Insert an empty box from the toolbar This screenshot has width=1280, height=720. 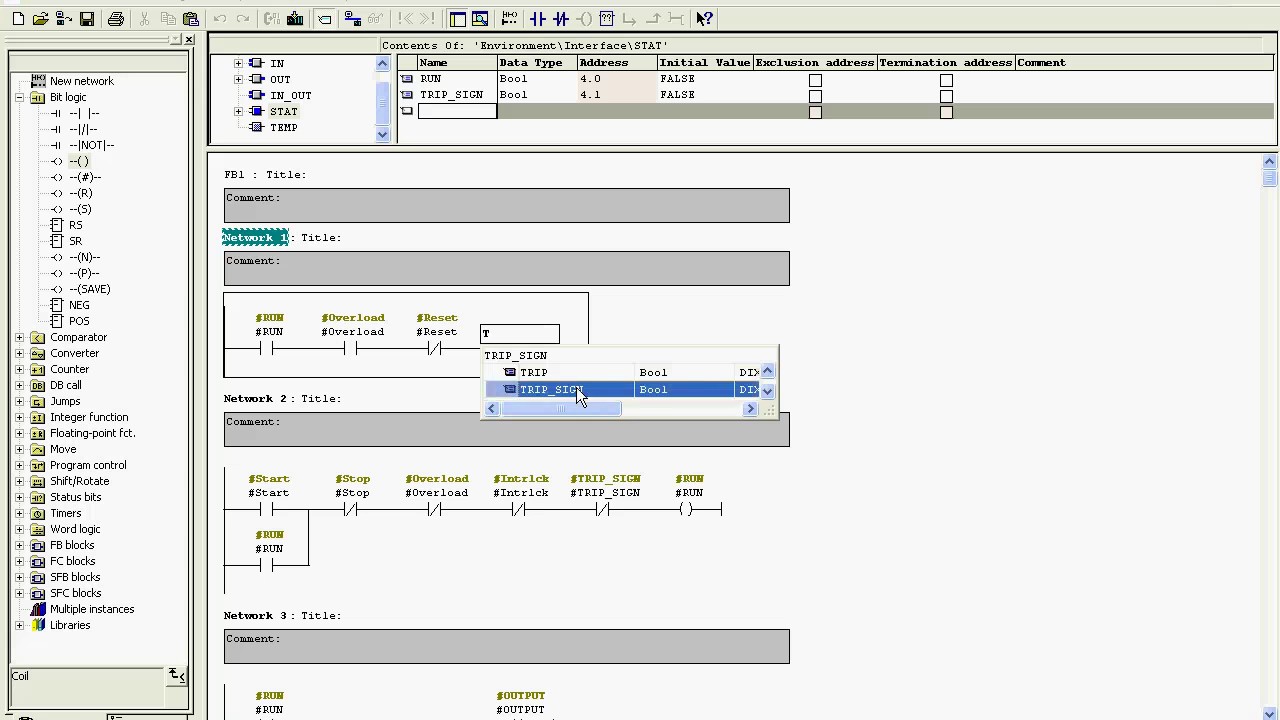point(607,19)
